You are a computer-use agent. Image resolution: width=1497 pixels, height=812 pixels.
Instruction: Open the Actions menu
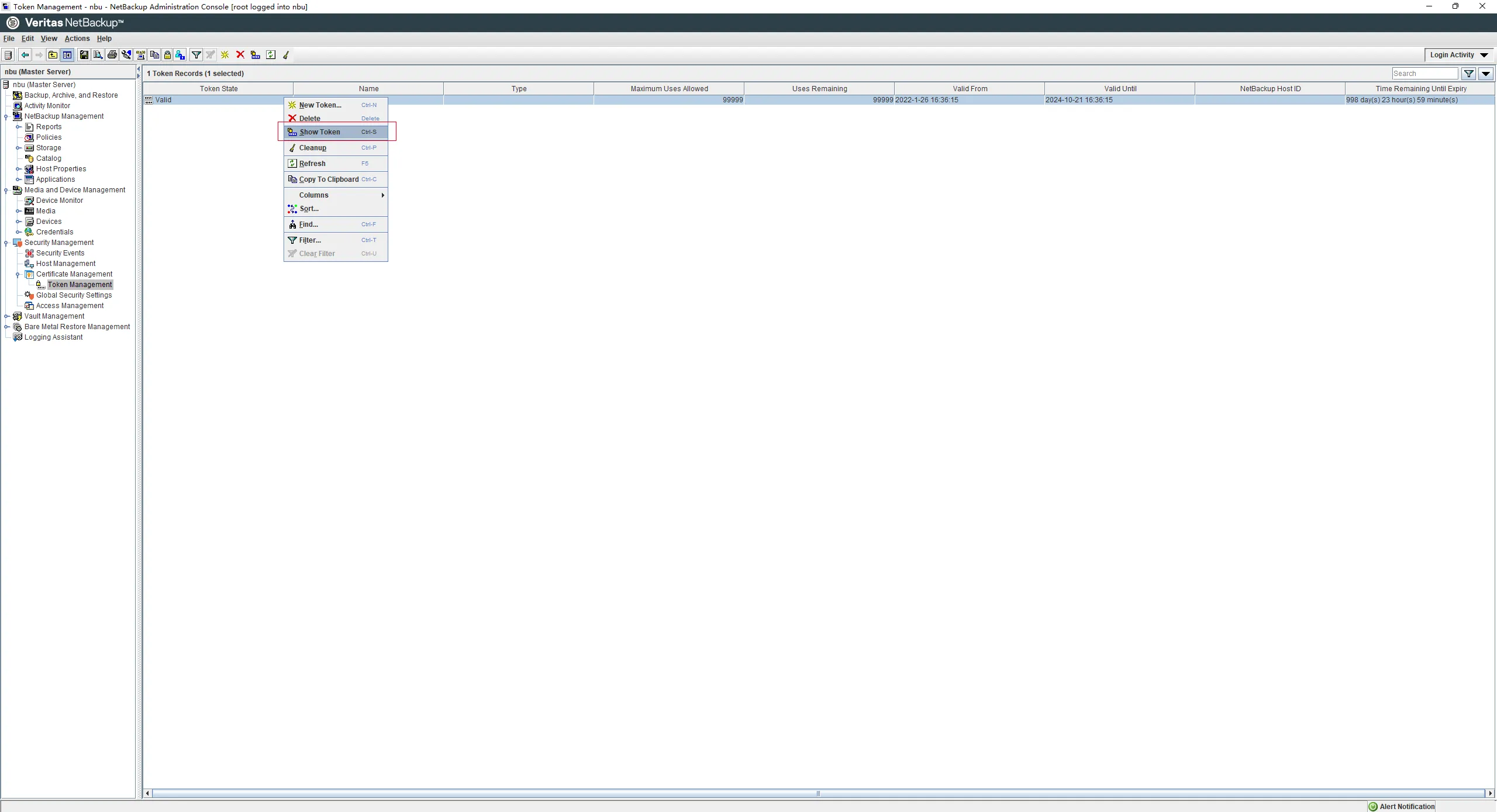77,38
